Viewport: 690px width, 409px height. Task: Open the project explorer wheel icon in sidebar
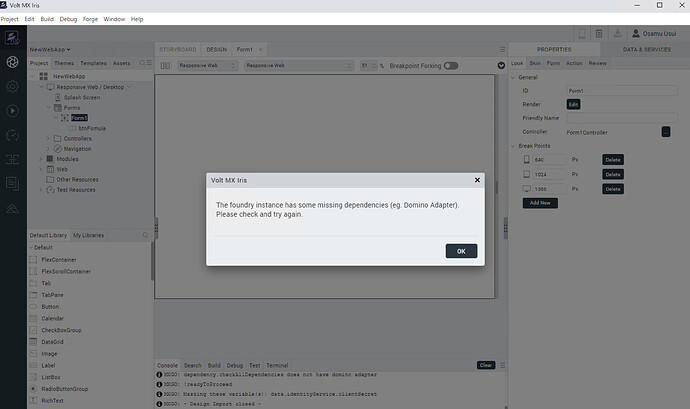click(x=12, y=62)
